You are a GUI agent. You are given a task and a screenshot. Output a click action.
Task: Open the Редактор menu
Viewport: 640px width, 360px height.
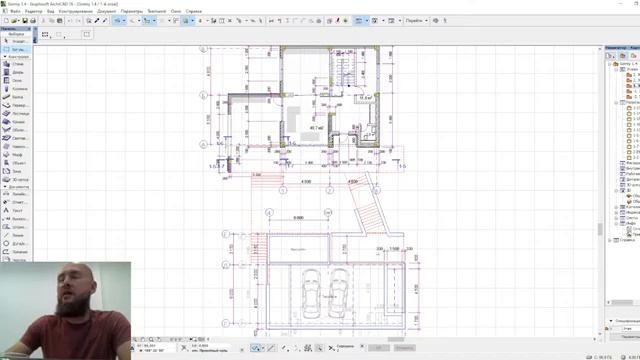(33, 11)
